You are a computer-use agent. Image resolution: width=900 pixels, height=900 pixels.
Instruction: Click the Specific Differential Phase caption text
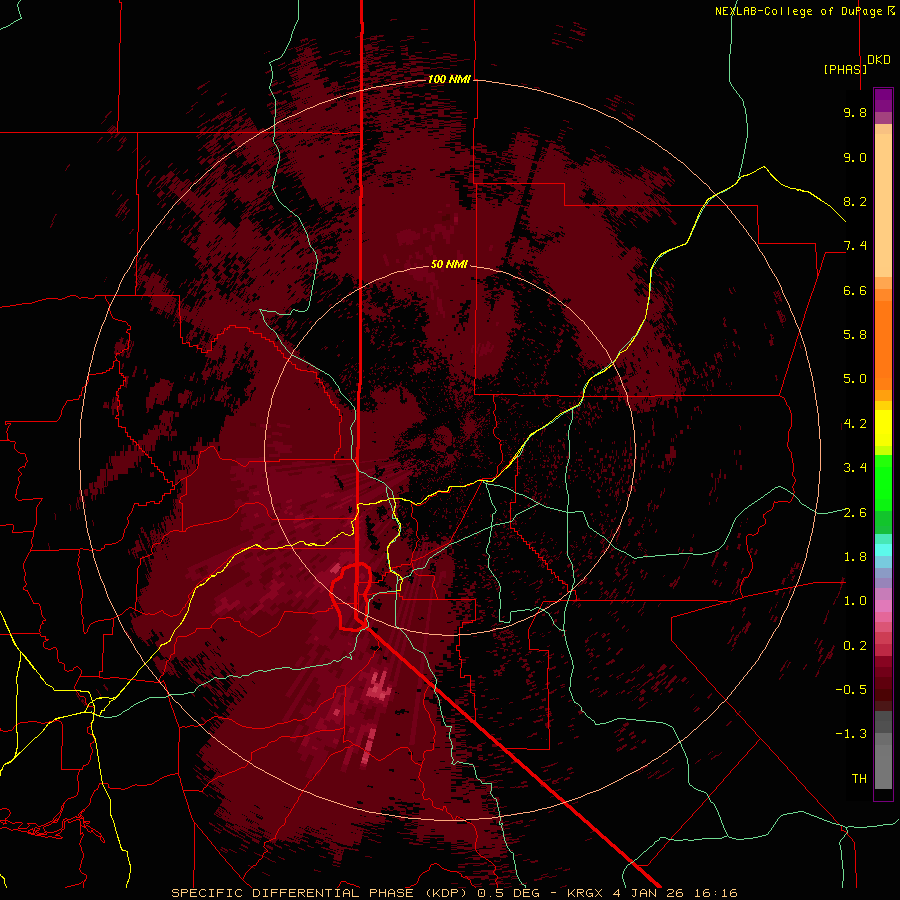coord(454,893)
